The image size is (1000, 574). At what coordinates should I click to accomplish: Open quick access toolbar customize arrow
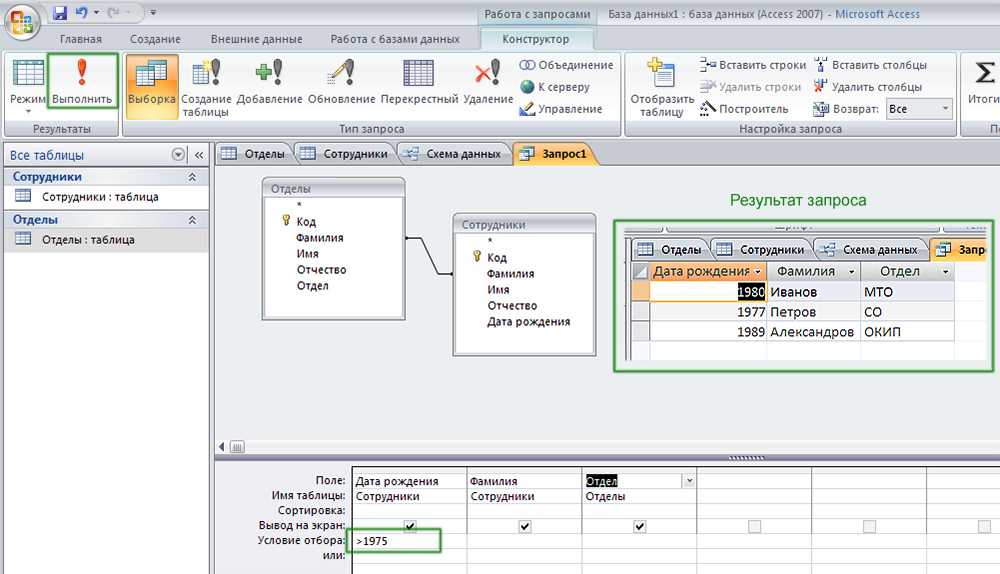click(153, 12)
